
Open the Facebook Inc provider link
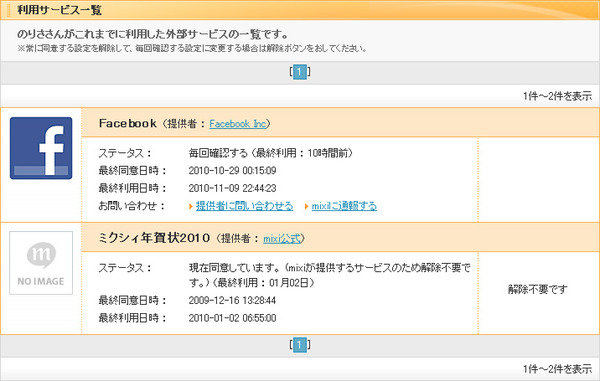click(238, 124)
